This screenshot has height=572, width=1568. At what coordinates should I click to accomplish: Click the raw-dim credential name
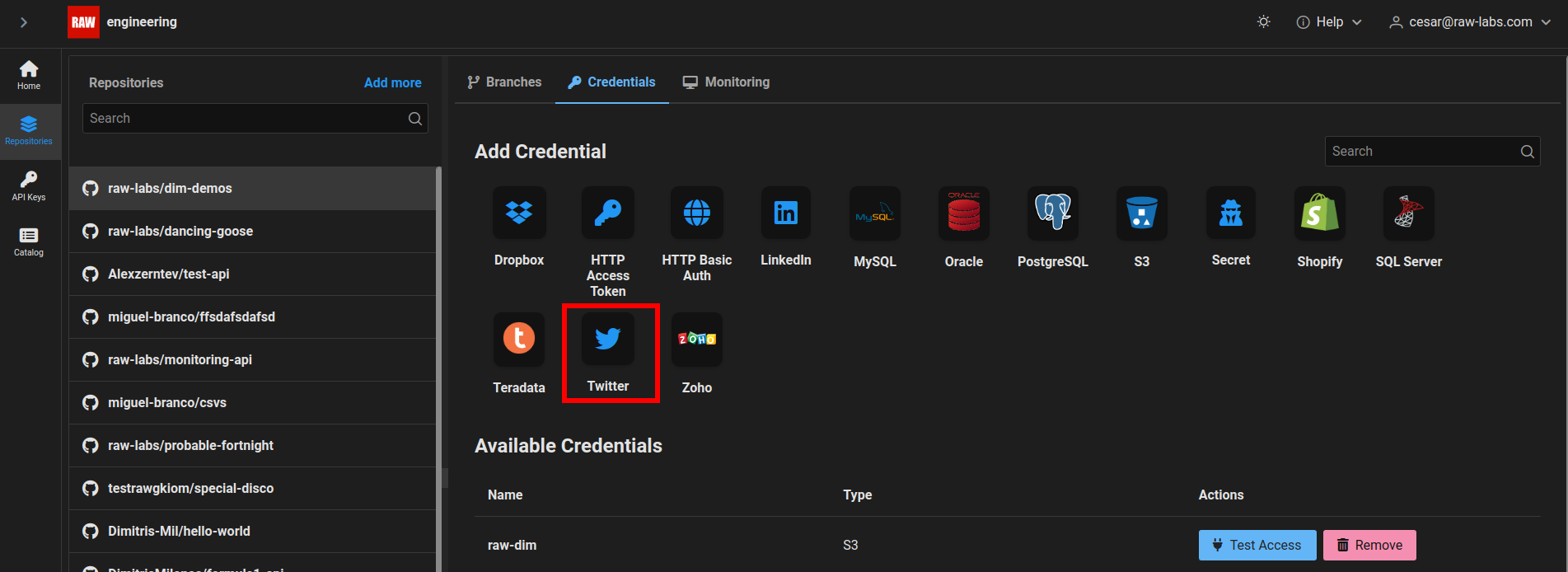(x=512, y=545)
